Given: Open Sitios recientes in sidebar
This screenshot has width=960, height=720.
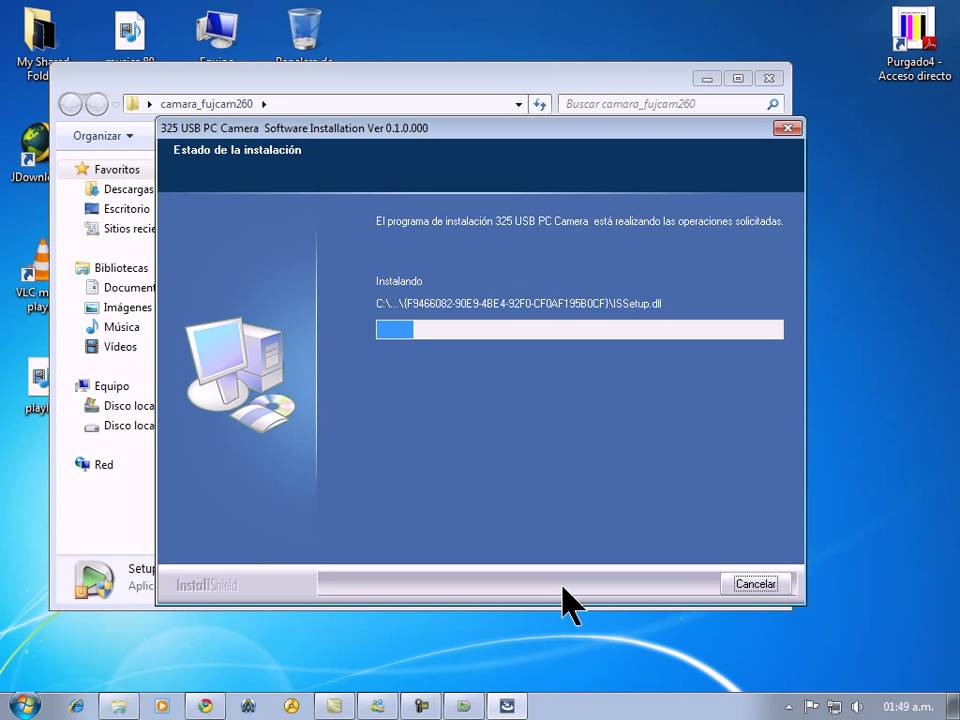Looking at the screenshot, I should coord(129,228).
